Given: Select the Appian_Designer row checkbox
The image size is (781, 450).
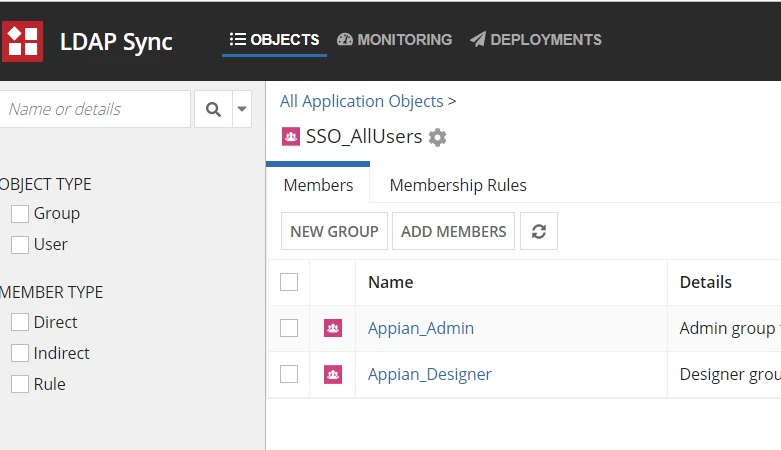Looking at the screenshot, I should click(289, 374).
